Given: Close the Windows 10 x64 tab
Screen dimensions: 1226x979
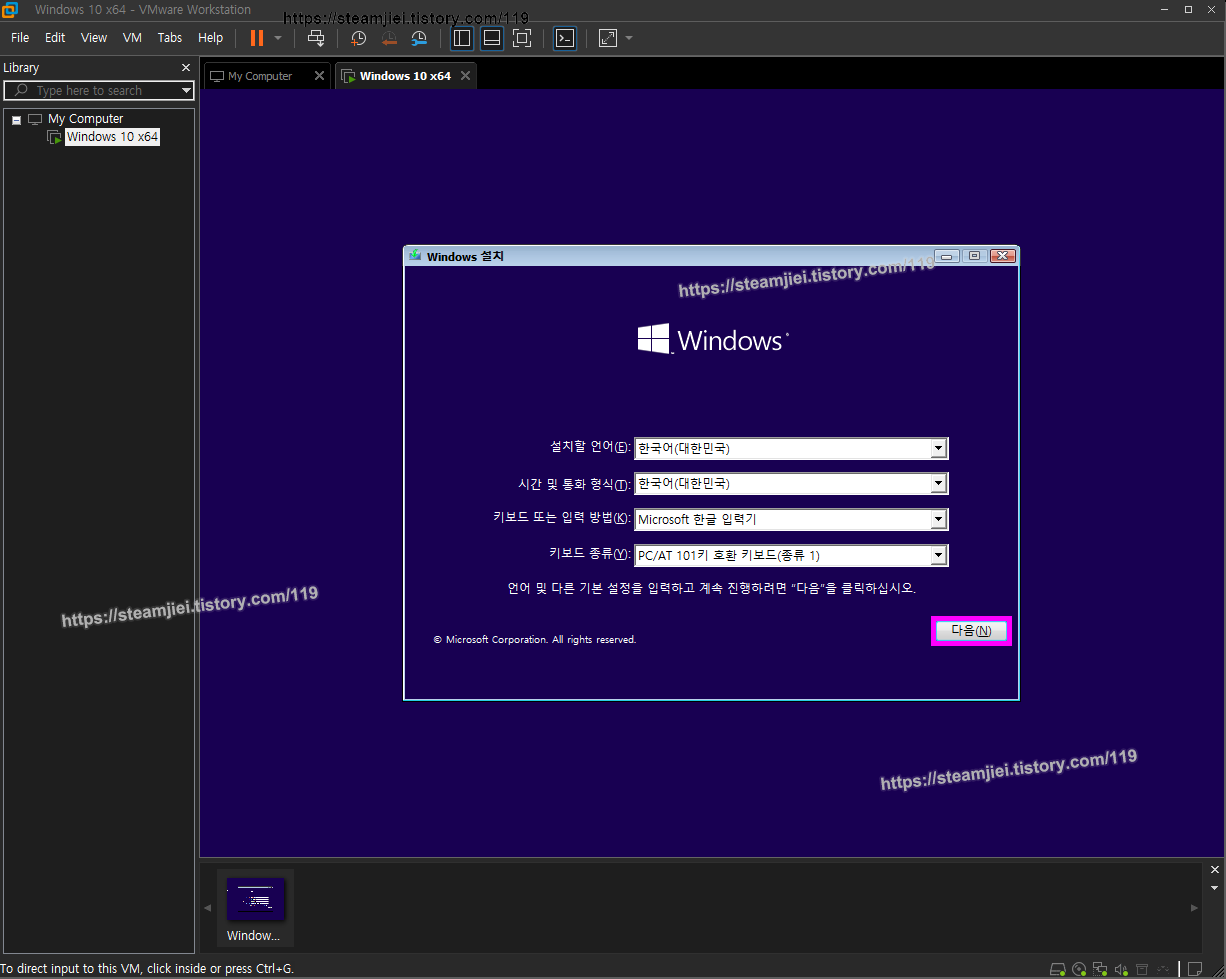Looking at the screenshot, I should click(465, 76).
